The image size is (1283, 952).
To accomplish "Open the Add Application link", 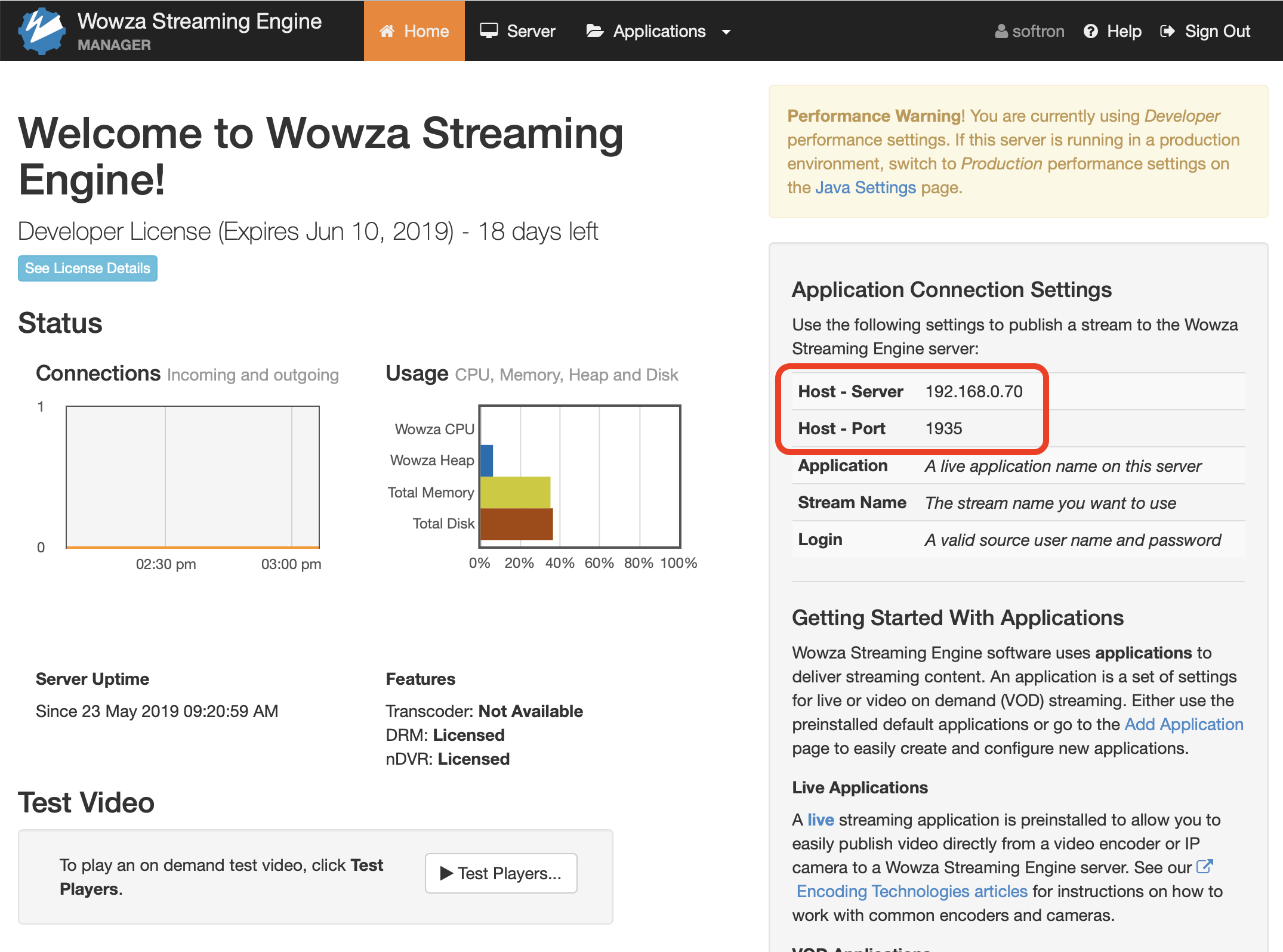I will pos(1184,724).
